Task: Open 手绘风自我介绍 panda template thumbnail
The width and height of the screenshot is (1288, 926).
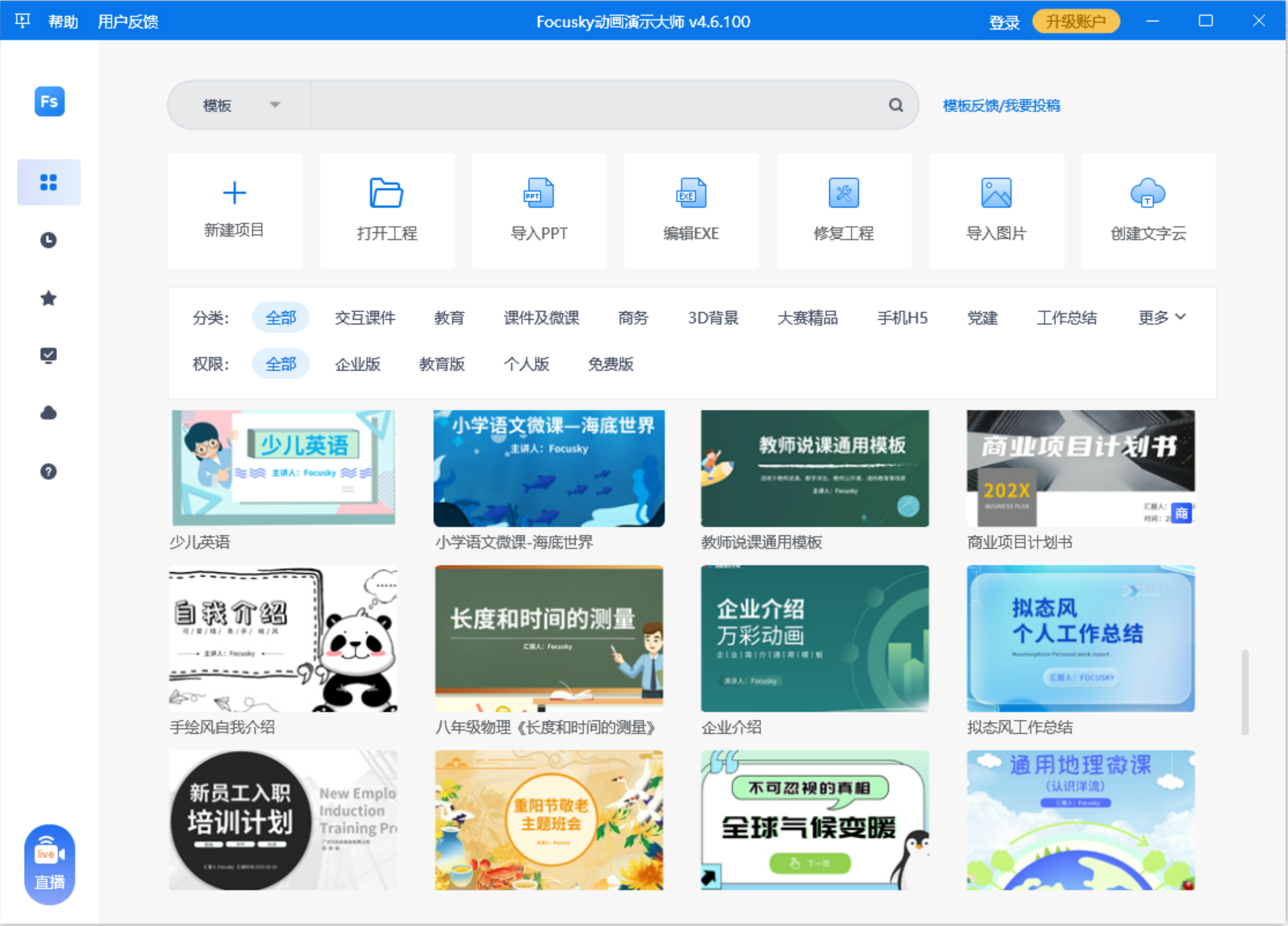Action: coord(284,638)
